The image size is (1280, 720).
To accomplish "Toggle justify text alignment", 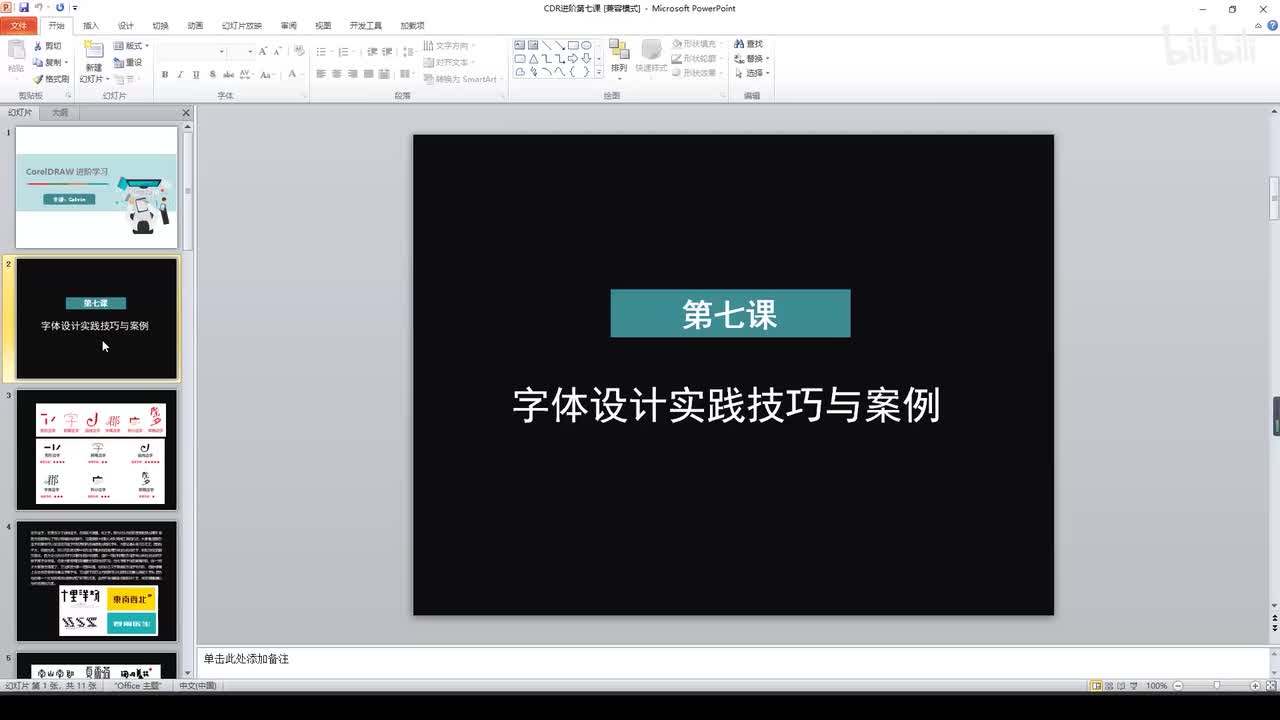I will click(x=369, y=74).
